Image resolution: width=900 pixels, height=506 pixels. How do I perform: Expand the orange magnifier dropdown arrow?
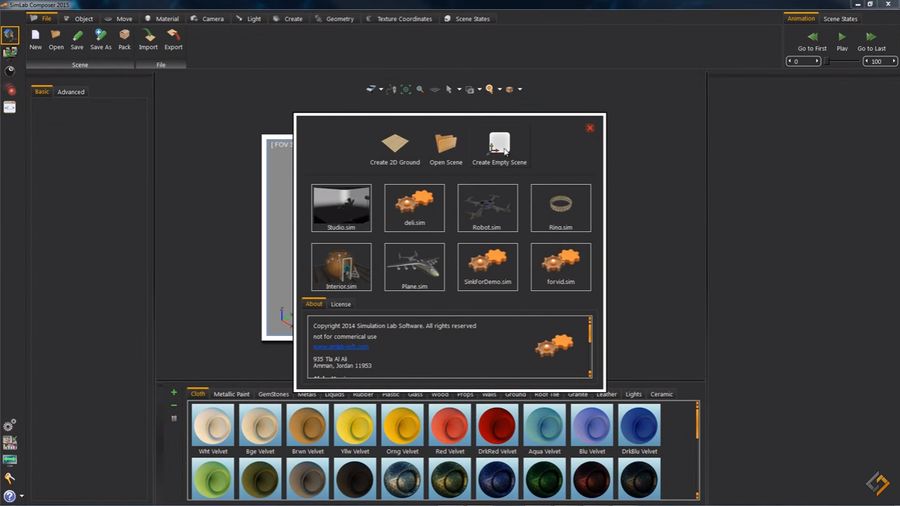pyautogui.click(x=499, y=89)
